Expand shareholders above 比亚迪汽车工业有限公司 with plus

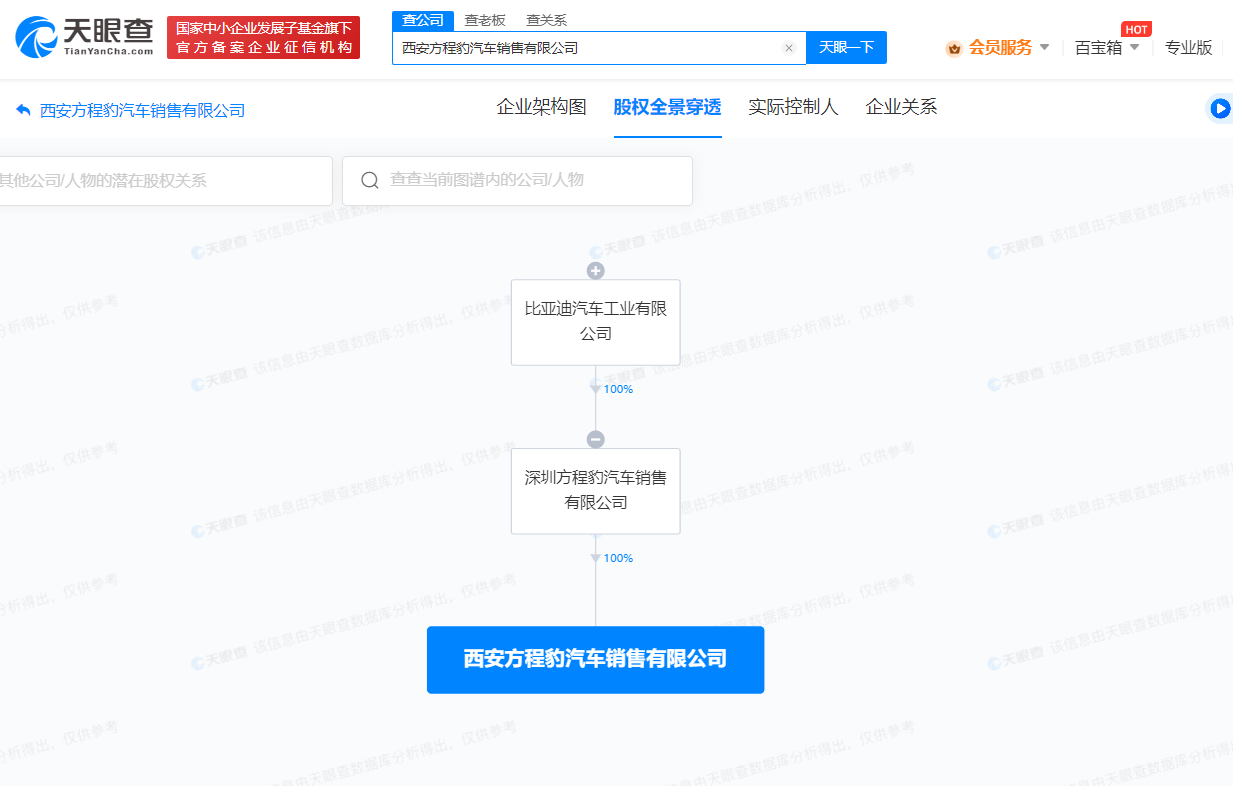(595, 270)
